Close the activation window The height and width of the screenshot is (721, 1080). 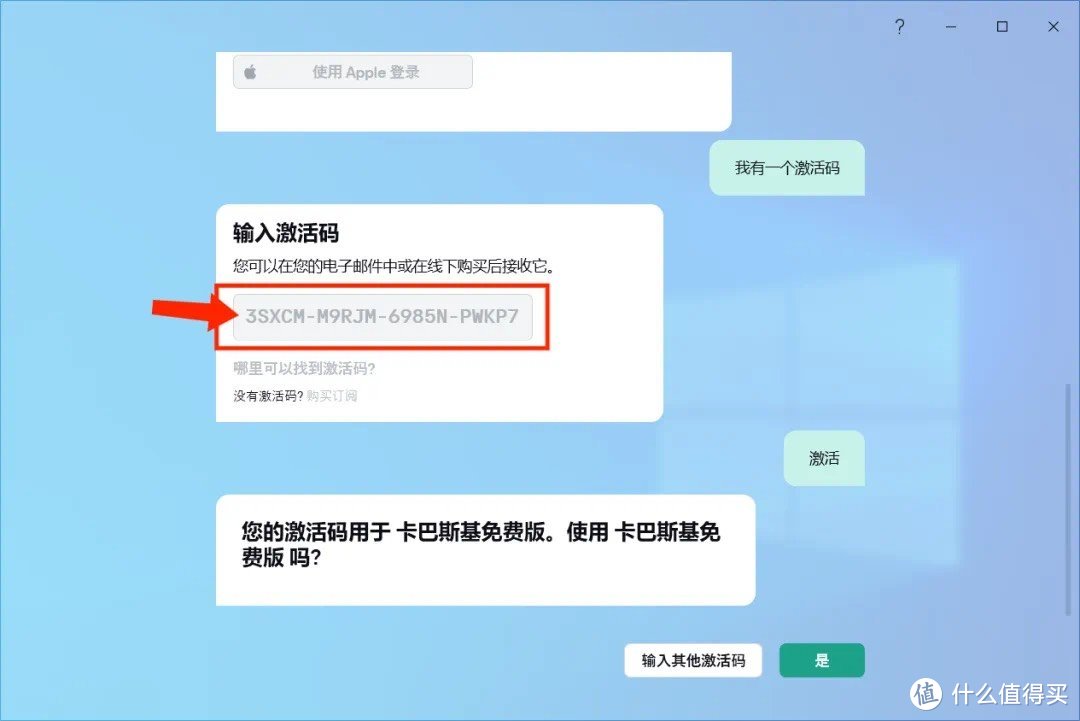[1053, 27]
